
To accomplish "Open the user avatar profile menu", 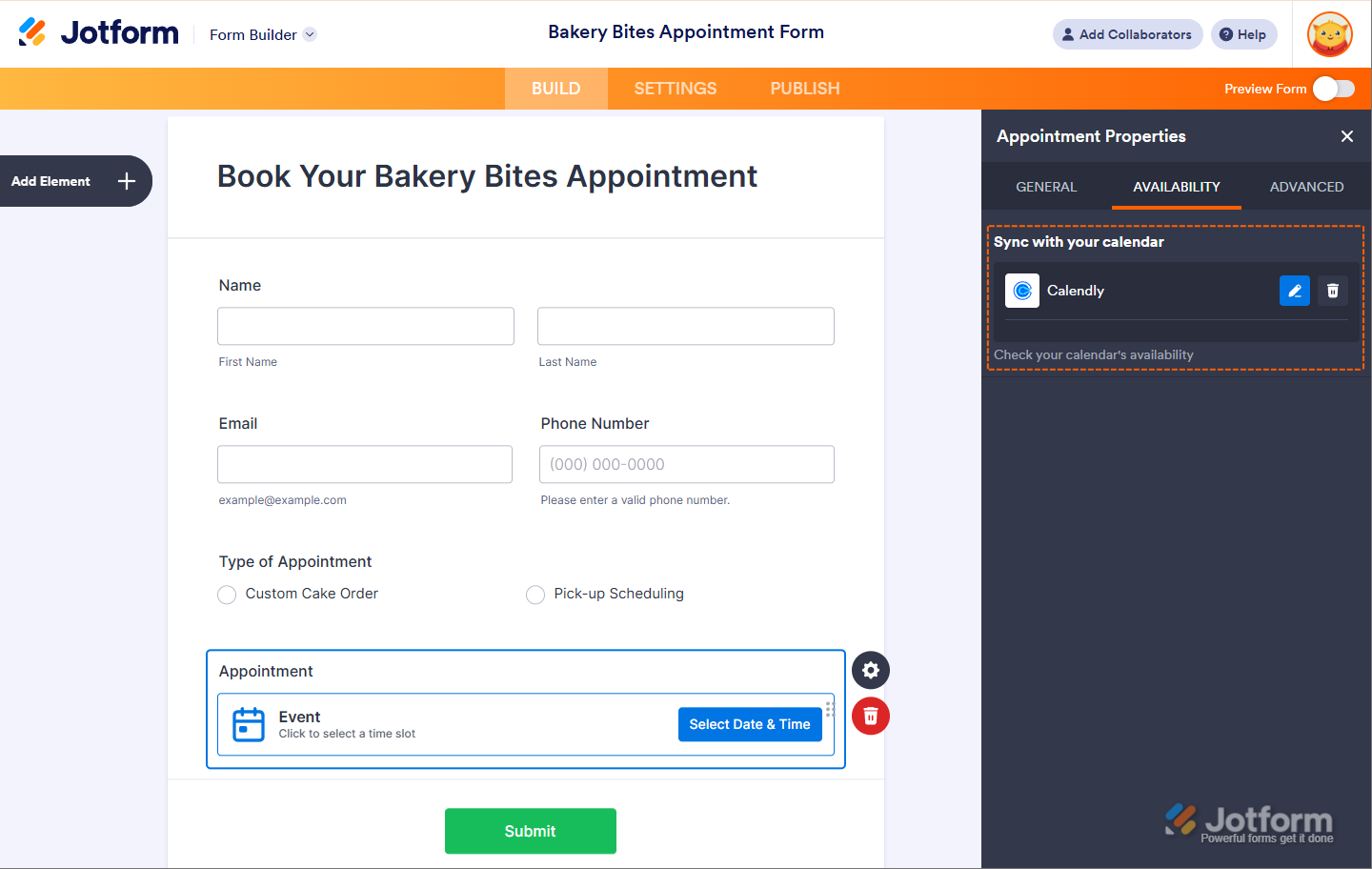I will 1330,35.
